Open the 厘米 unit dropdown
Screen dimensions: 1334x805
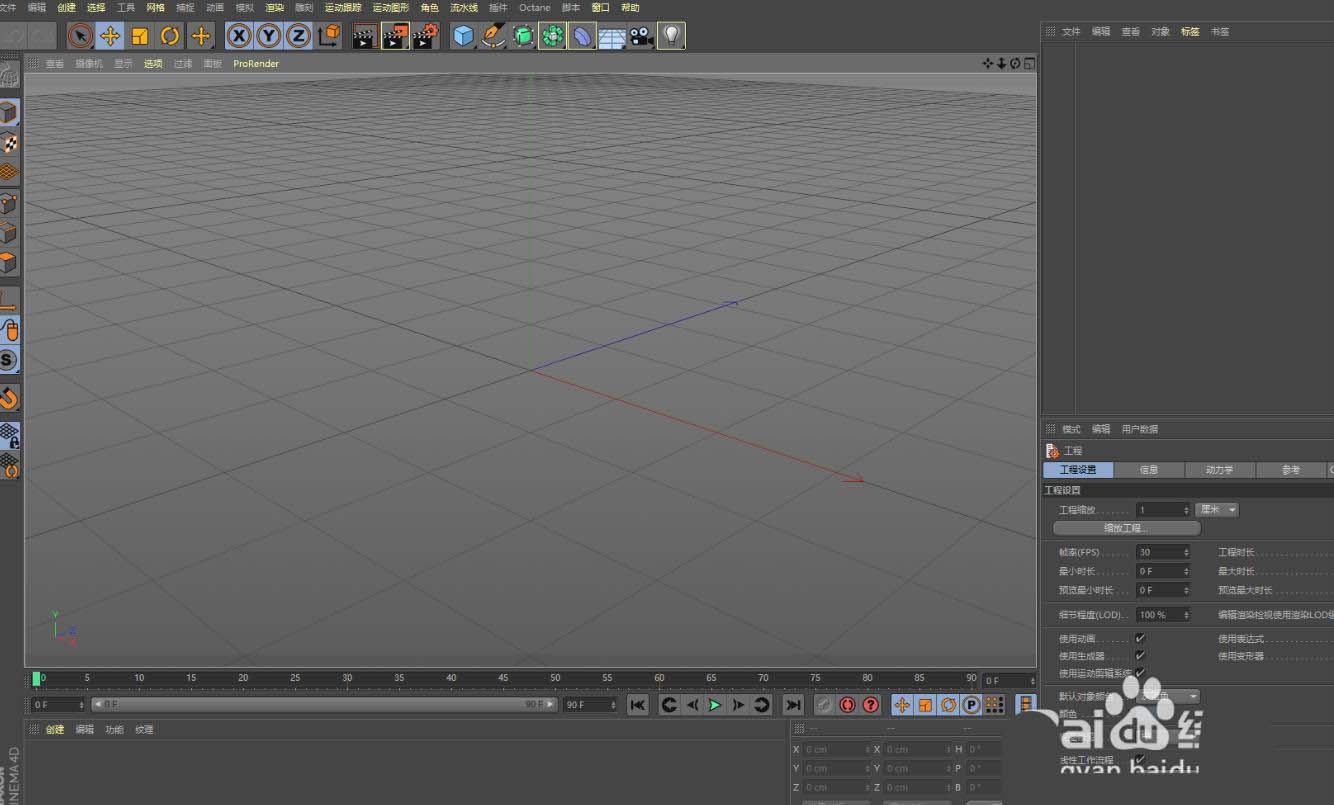(1217, 510)
